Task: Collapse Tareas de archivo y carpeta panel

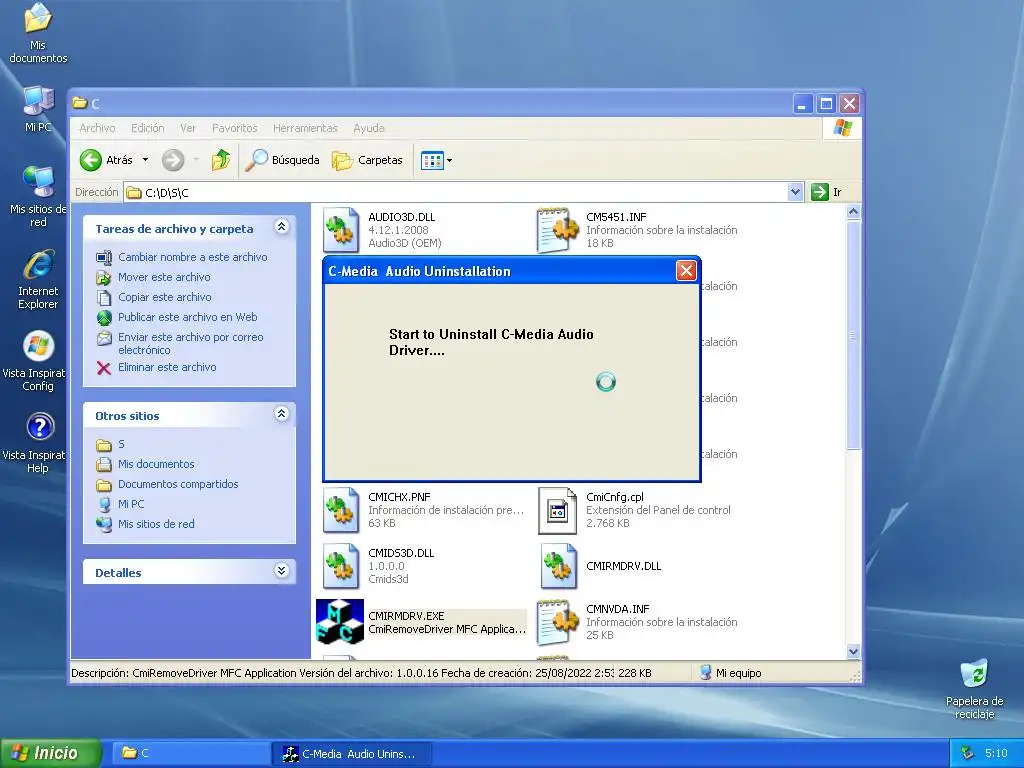Action: 281,227
